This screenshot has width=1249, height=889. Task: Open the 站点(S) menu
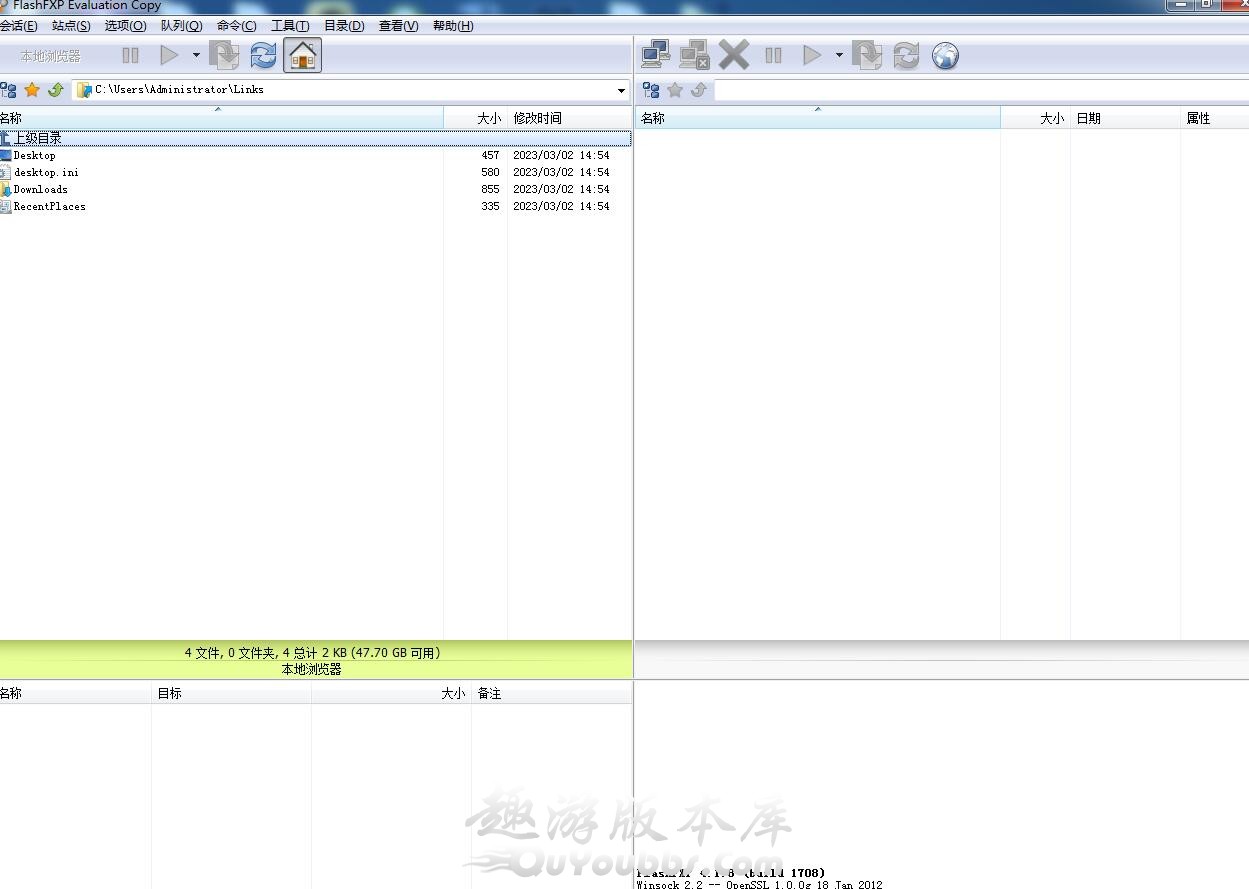click(x=71, y=26)
